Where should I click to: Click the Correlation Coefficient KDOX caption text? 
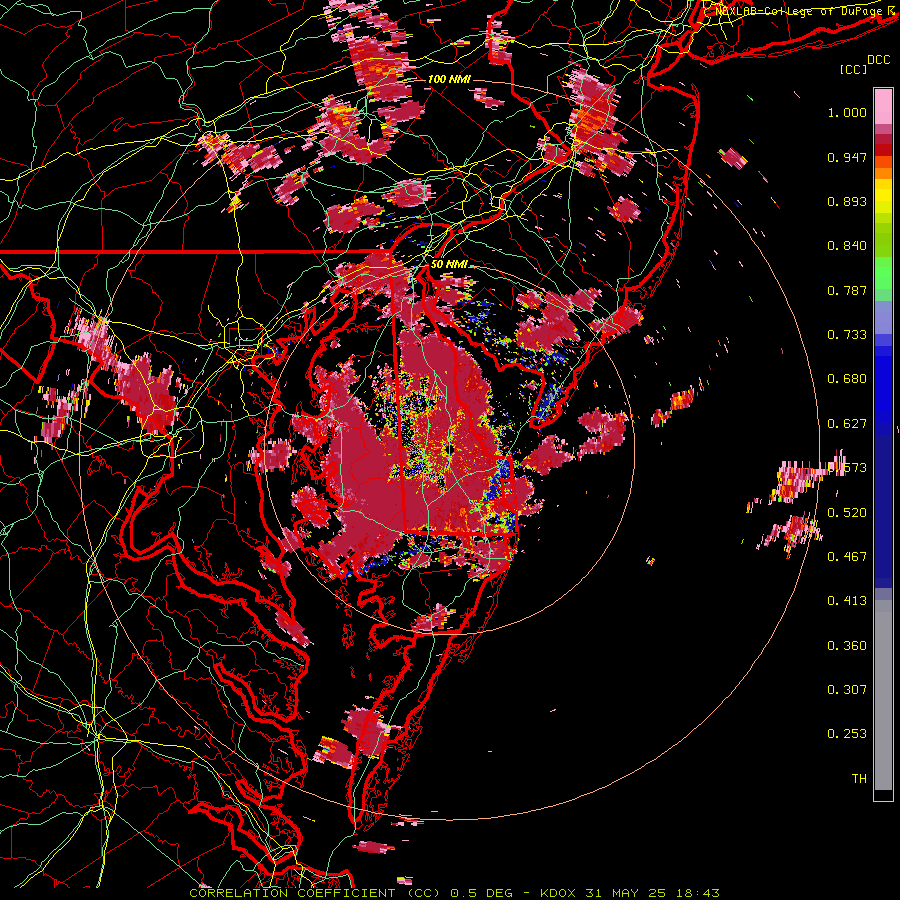click(454, 893)
